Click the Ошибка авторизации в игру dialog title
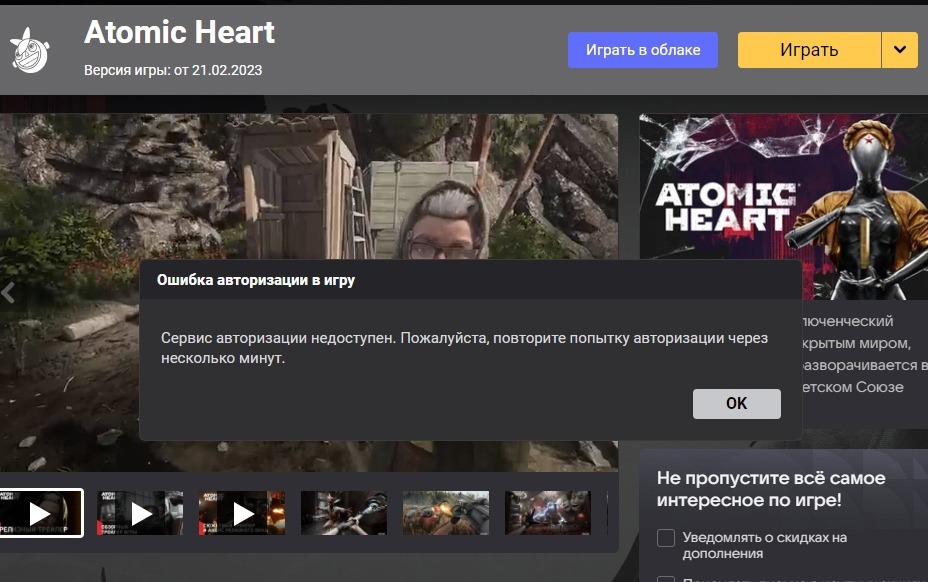 256,280
